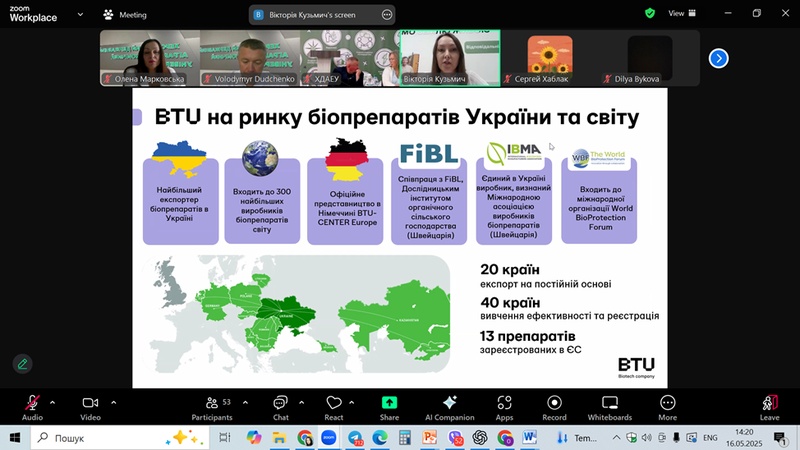Open the Apps panel
Screen dimensions: 800x450
click(x=504, y=406)
